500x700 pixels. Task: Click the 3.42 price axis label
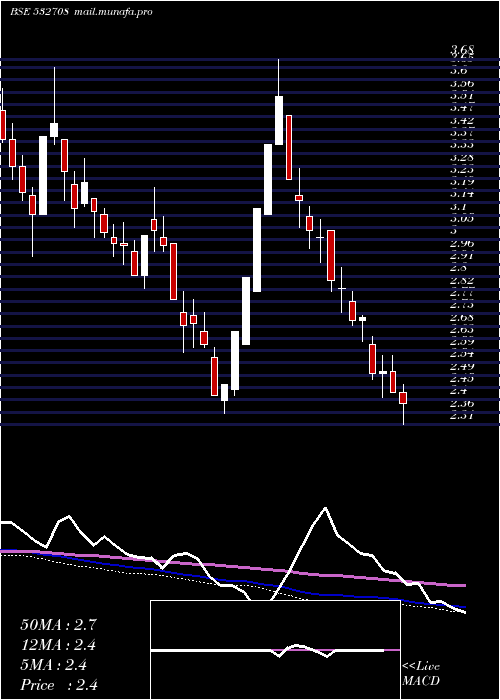pyautogui.click(x=462, y=121)
